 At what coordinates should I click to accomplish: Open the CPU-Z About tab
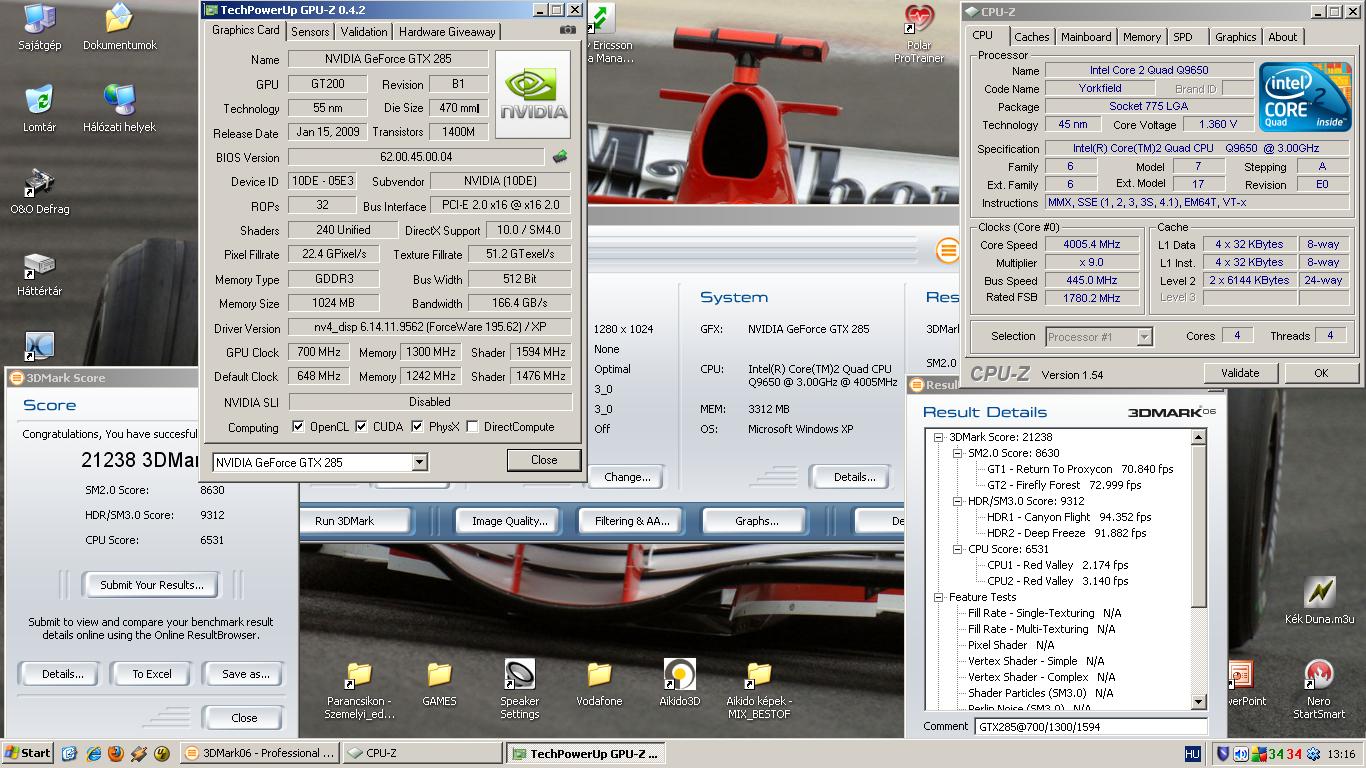pyautogui.click(x=1282, y=37)
